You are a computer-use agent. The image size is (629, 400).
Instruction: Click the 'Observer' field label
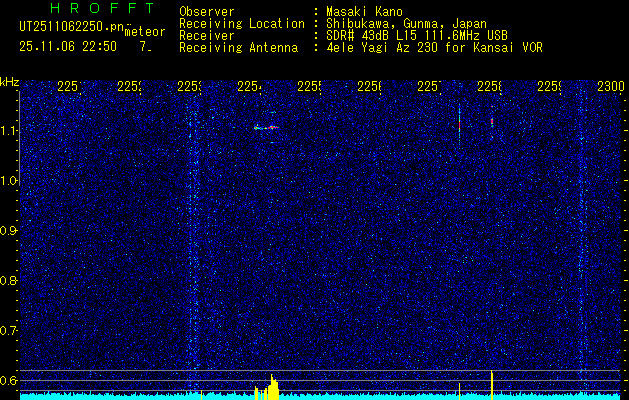click(207, 12)
